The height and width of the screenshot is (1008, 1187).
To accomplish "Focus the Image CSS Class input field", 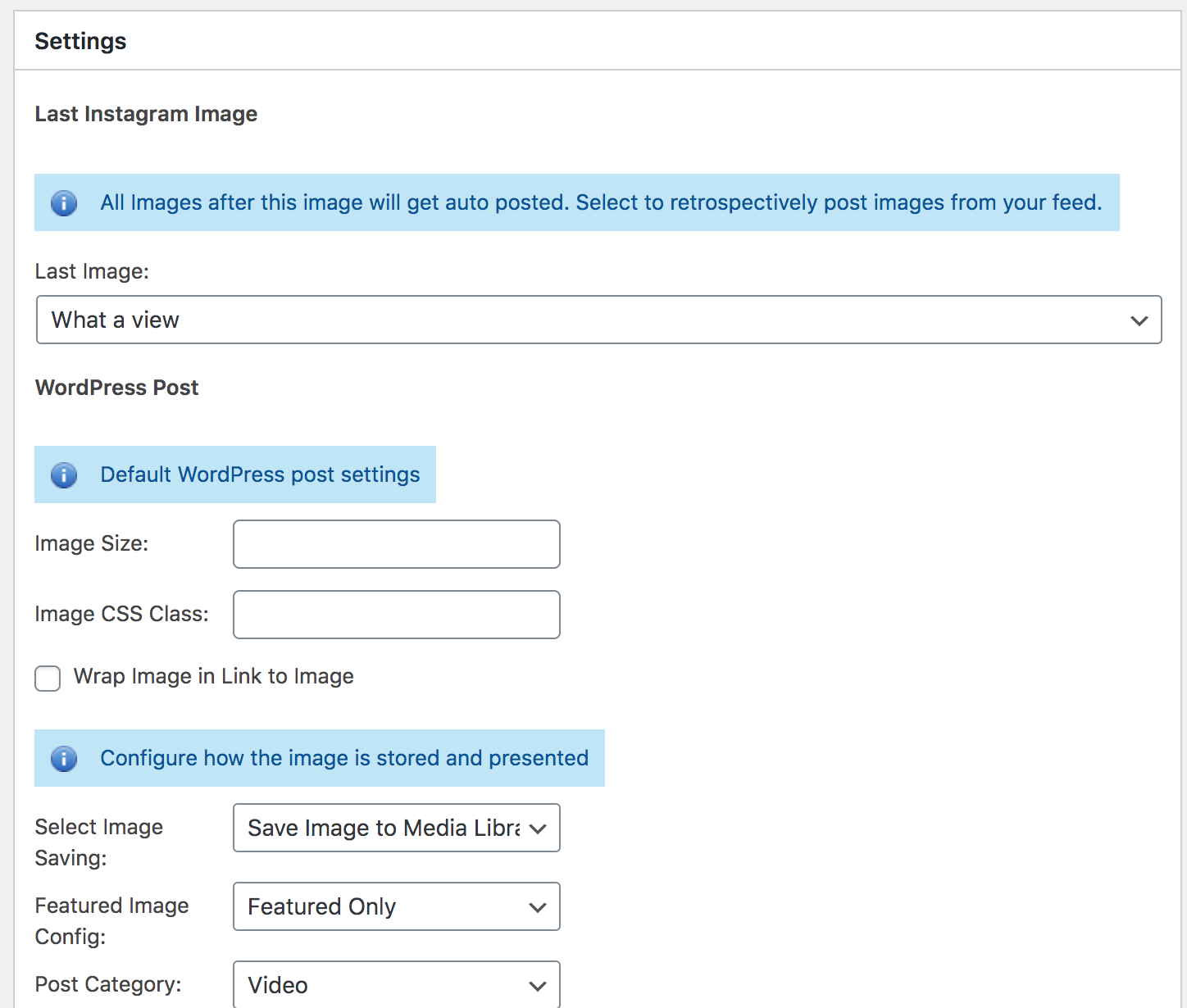I will point(397,615).
